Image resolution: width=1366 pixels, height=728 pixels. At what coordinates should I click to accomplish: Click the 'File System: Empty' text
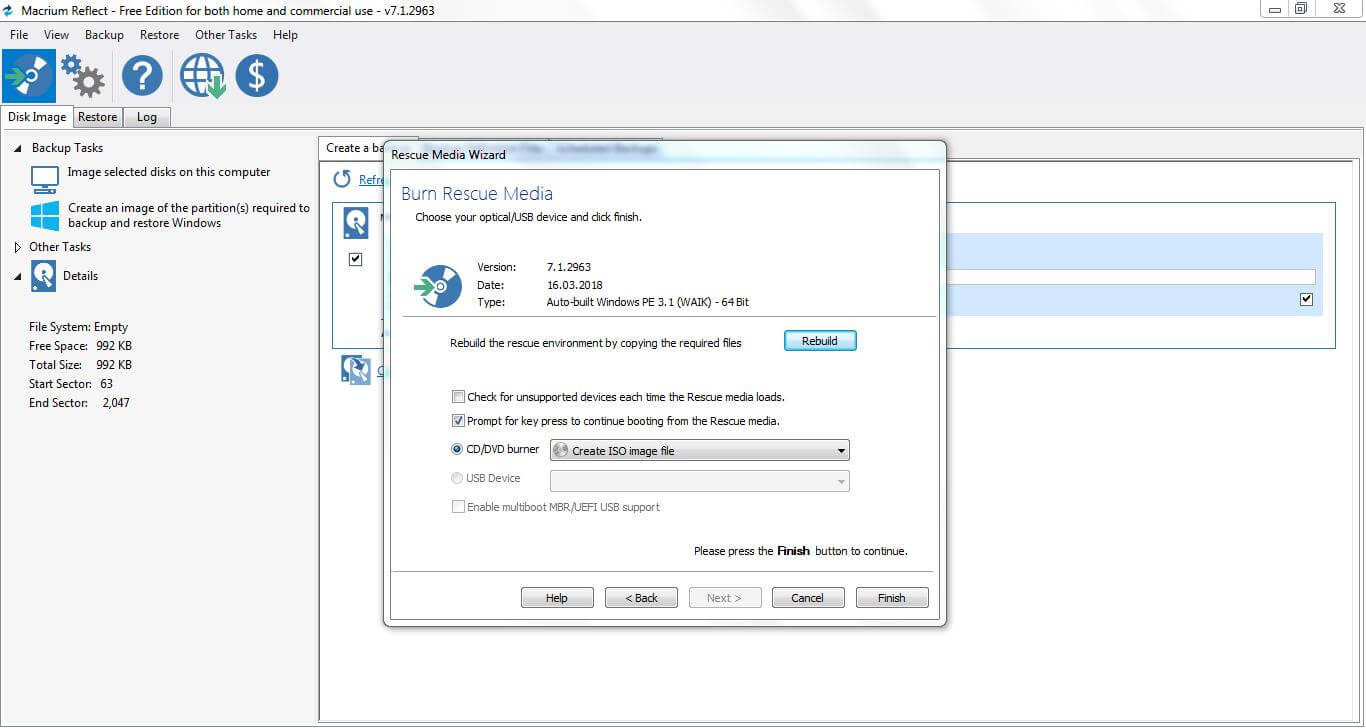[79, 327]
